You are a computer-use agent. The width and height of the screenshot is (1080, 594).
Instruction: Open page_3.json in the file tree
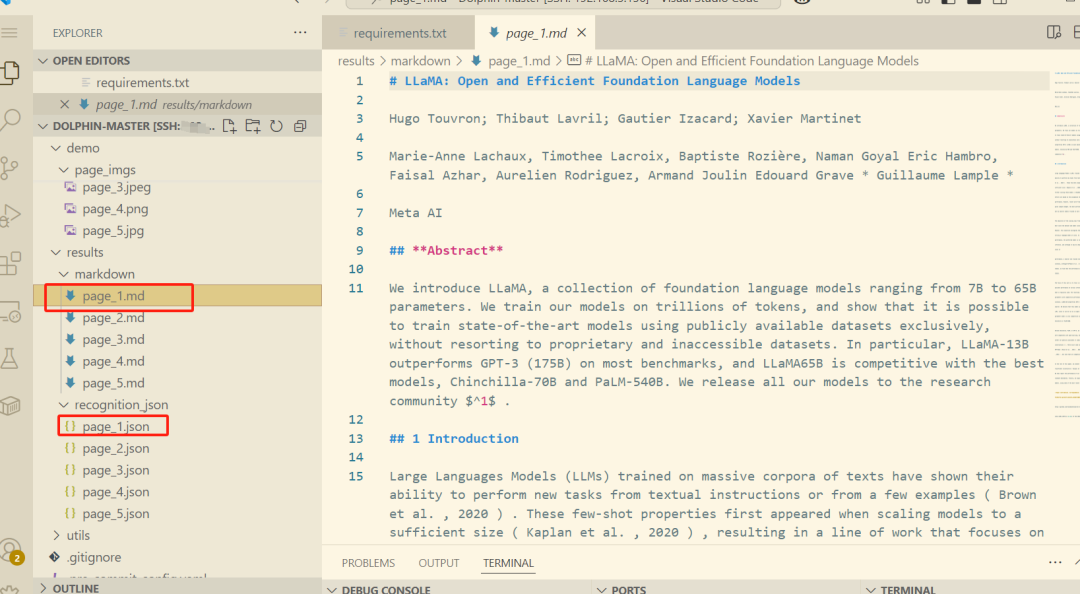116,471
